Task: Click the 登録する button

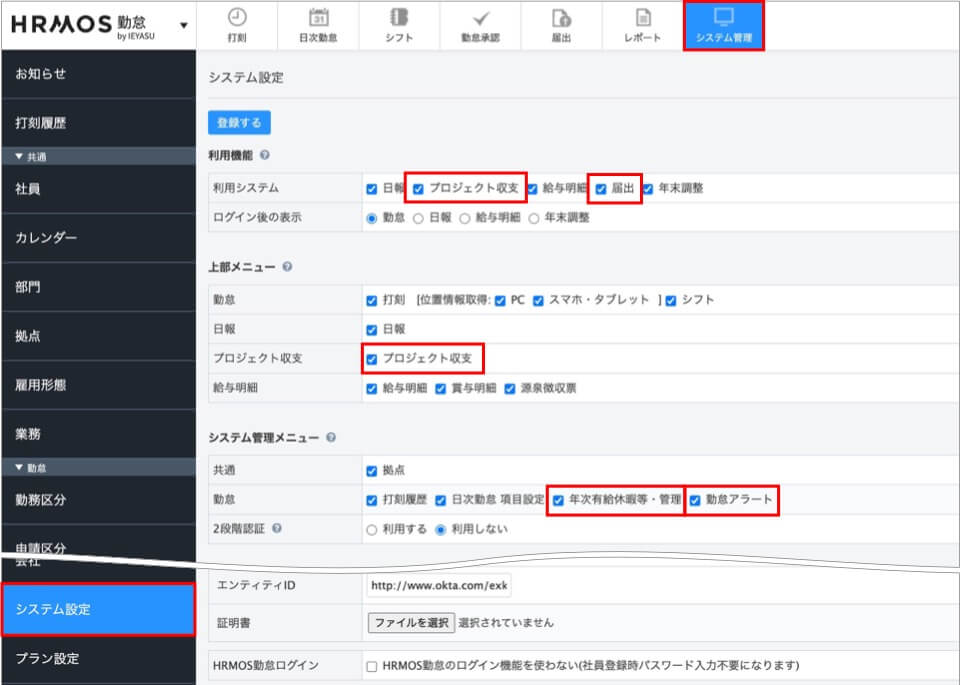Action: pyautogui.click(x=239, y=122)
